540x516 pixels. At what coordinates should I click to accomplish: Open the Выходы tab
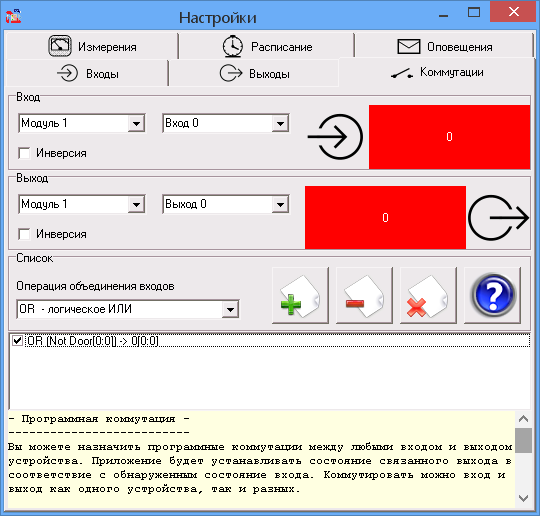point(254,73)
